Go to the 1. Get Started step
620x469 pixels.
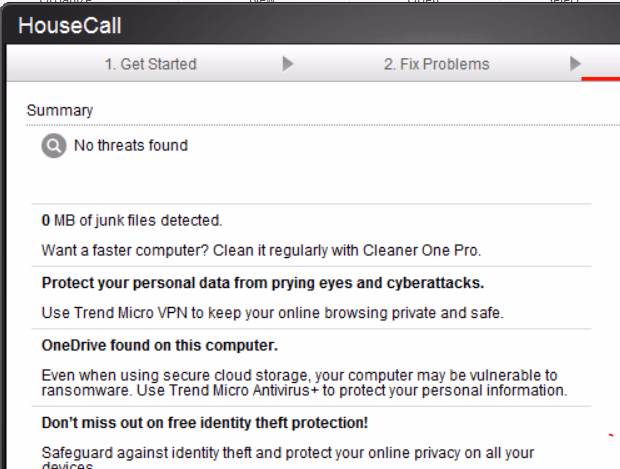click(150, 64)
